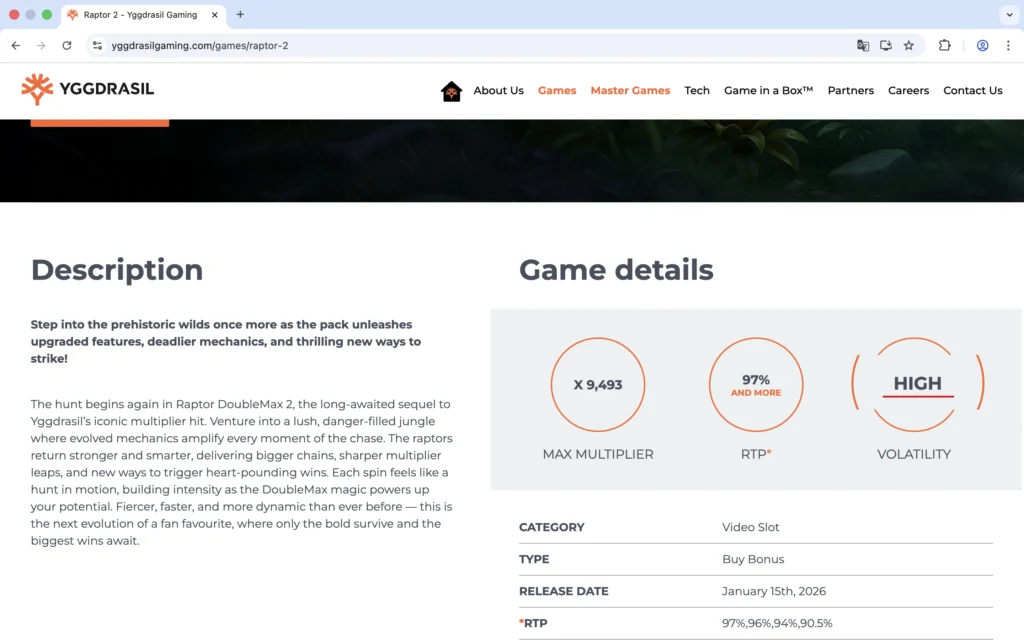
Task: Open the About Us menu item
Action: click(x=498, y=91)
